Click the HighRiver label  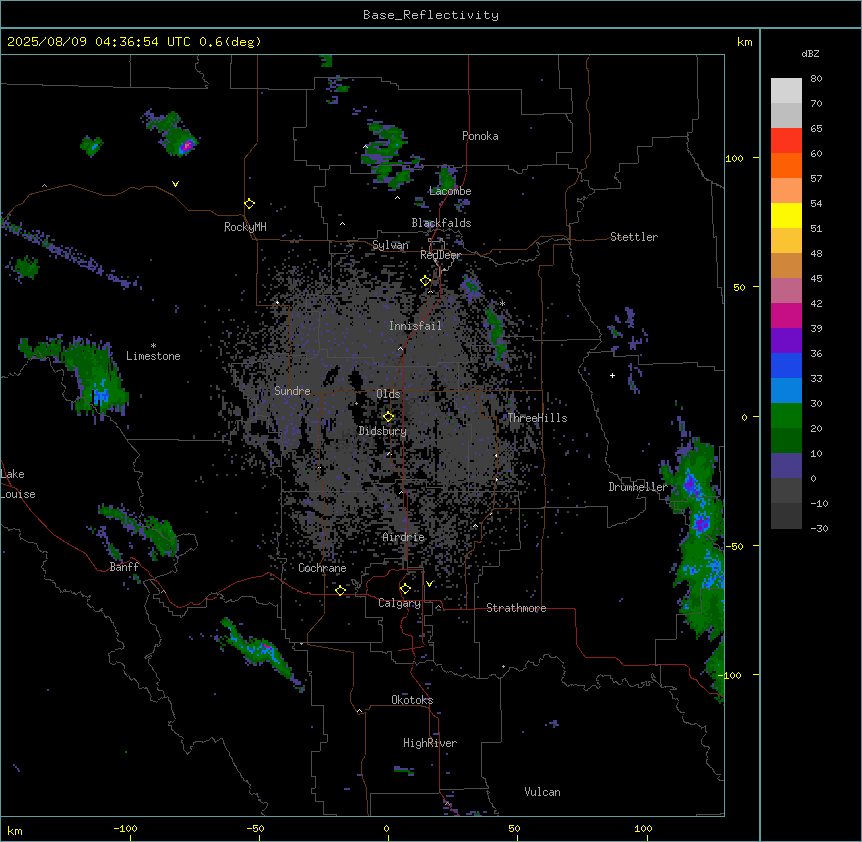(x=430, y=743)
